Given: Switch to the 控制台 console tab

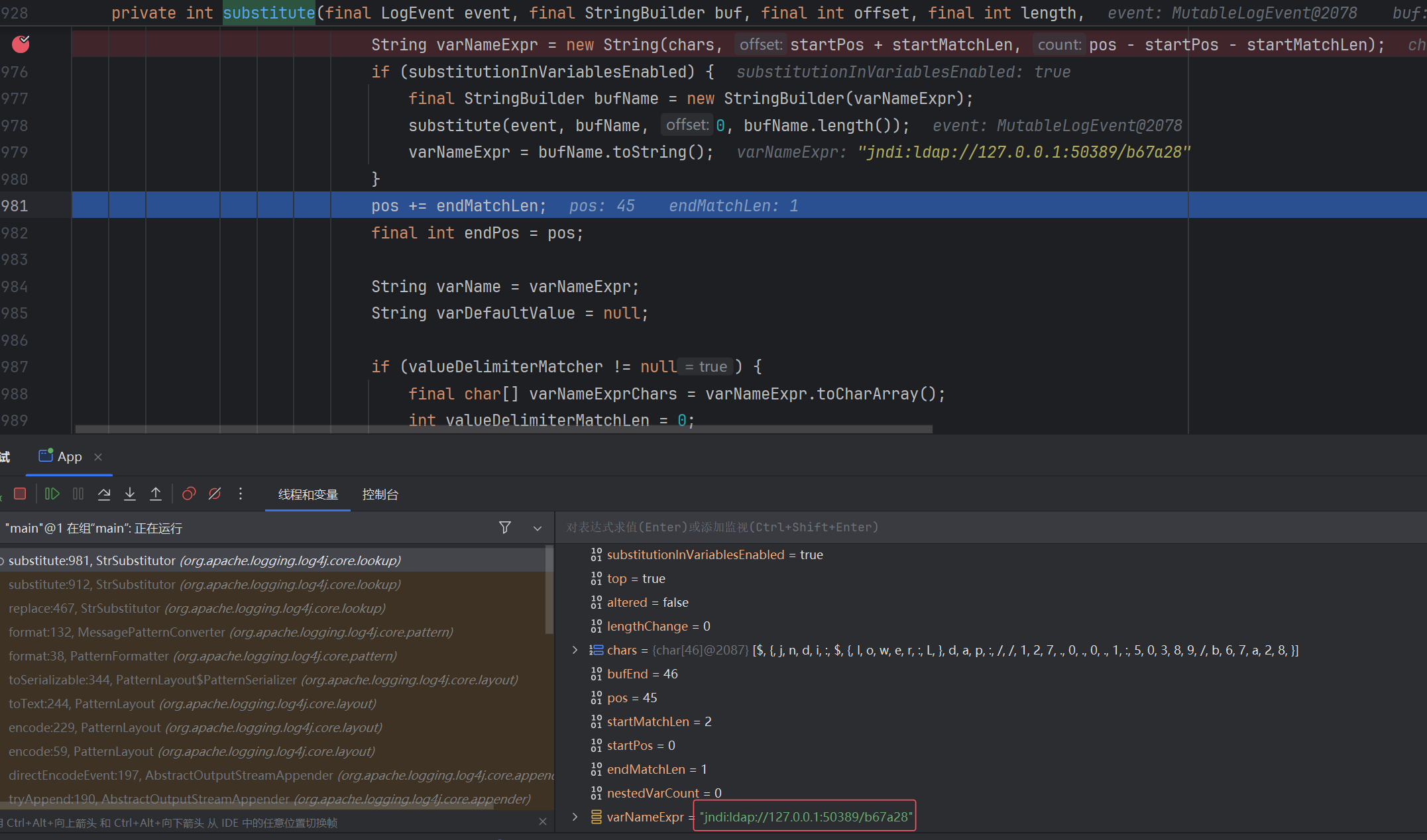Looking at the screenshot, I should click(x=380, y=494).
